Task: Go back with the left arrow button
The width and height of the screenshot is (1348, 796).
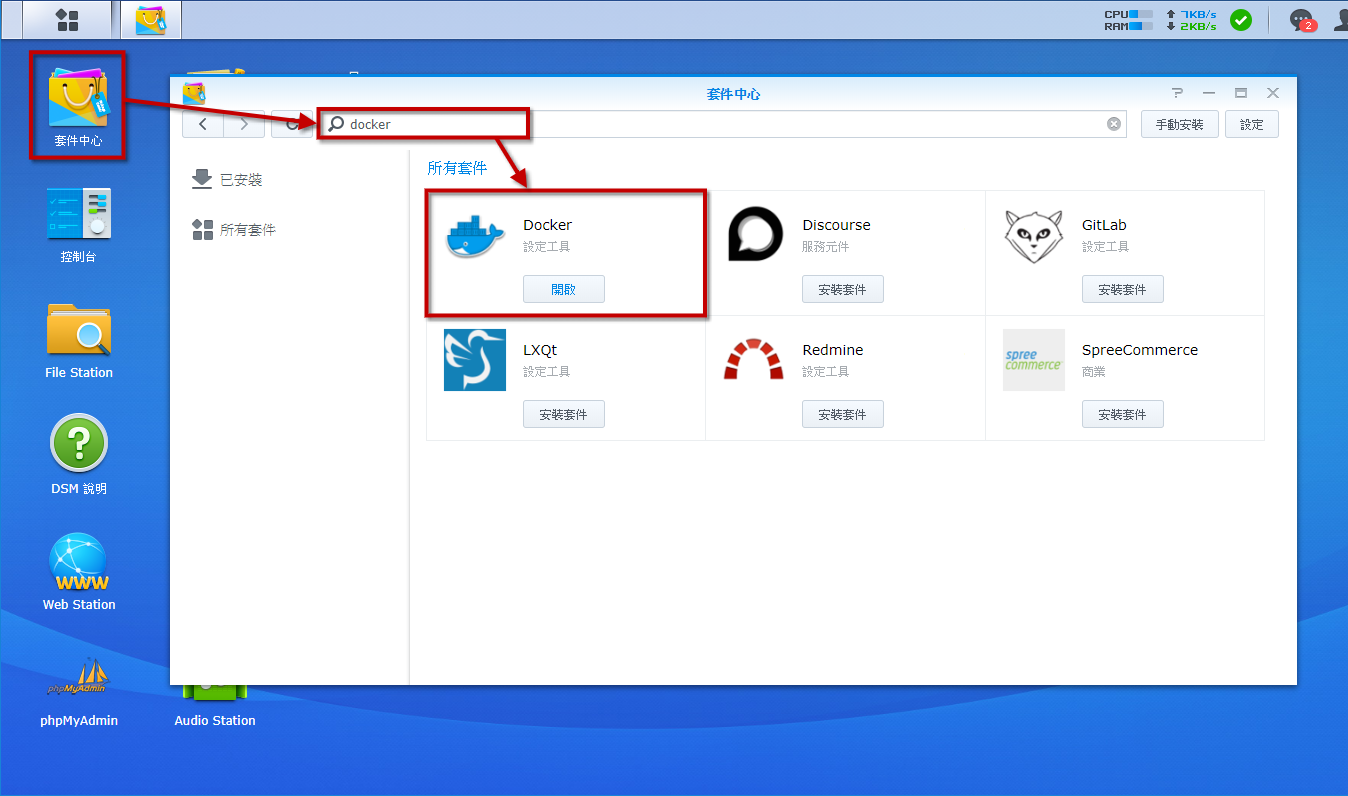Action: click(203, 124)
